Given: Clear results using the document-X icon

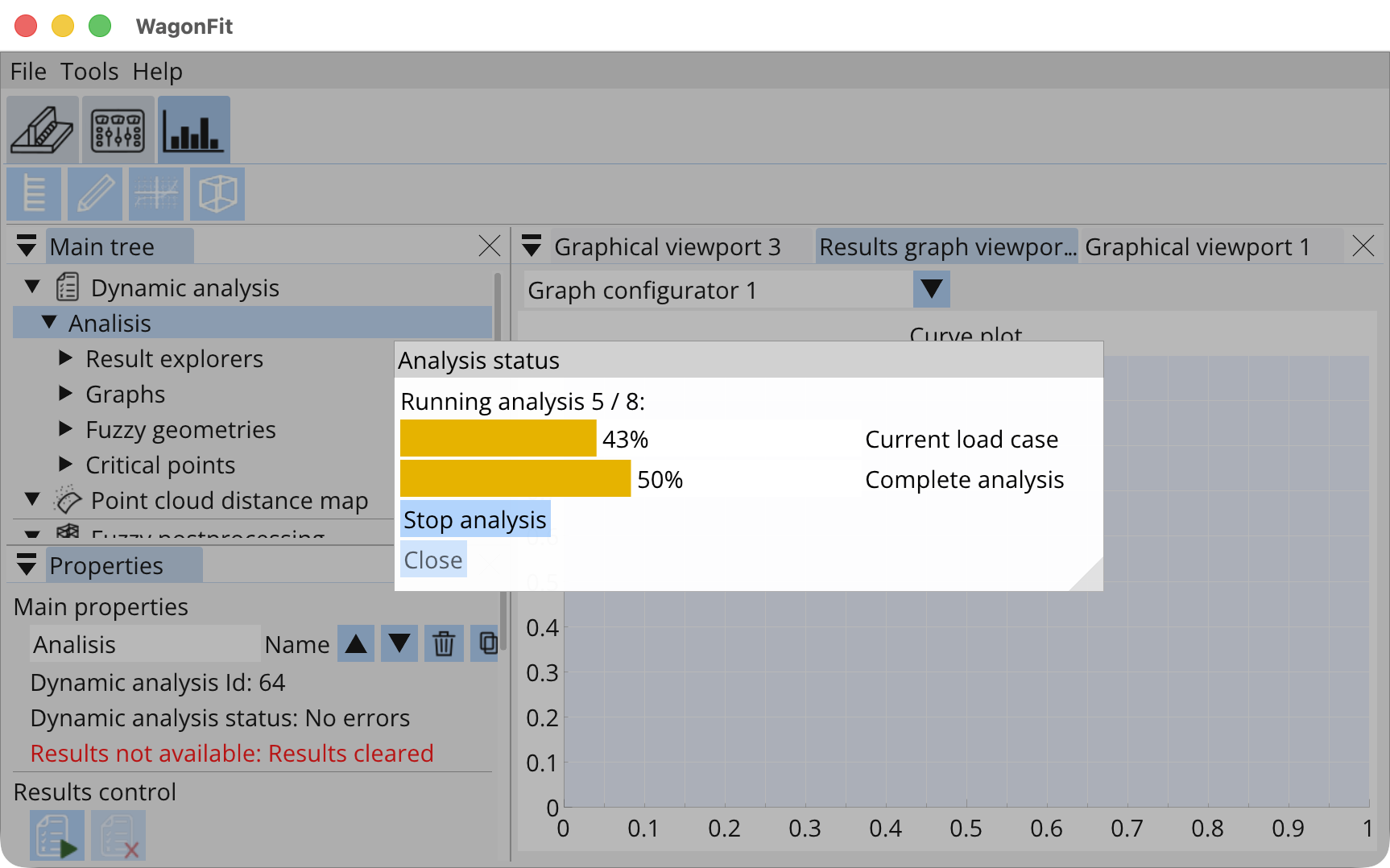Looking at the screenshot, I should click(x=118, y=836).
